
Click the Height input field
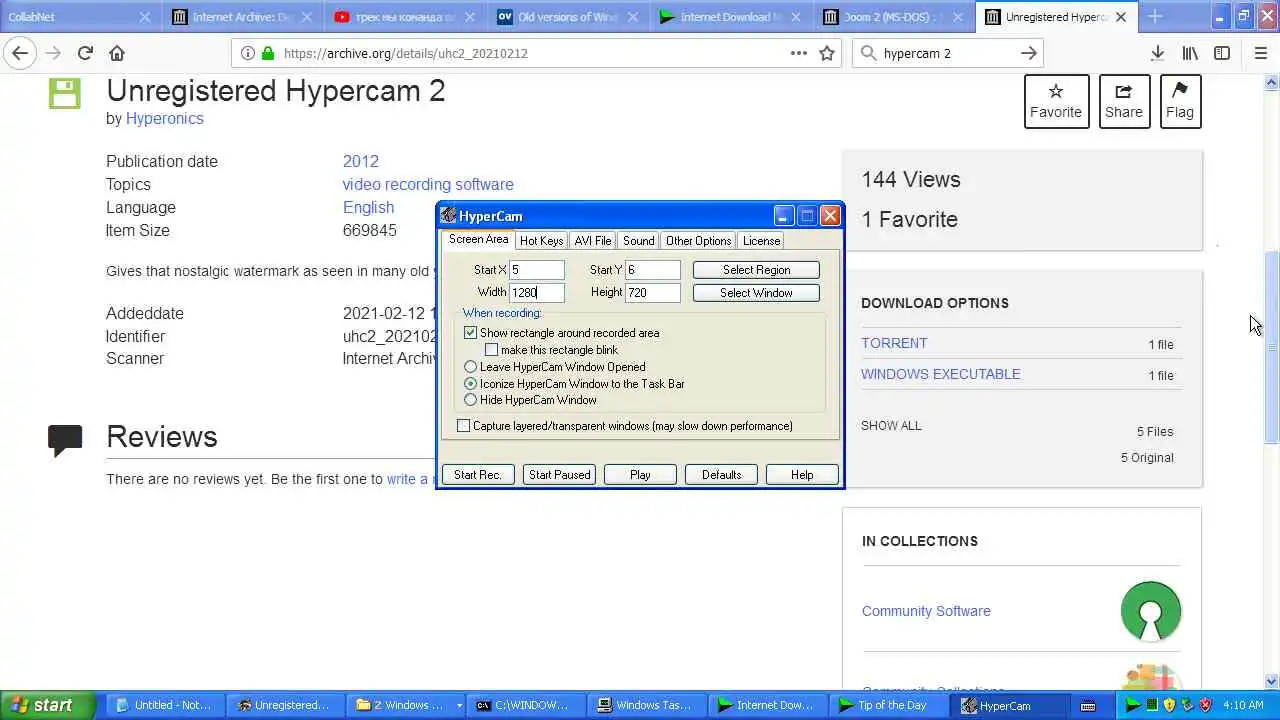pyautogui.click(x=653, y=293)
